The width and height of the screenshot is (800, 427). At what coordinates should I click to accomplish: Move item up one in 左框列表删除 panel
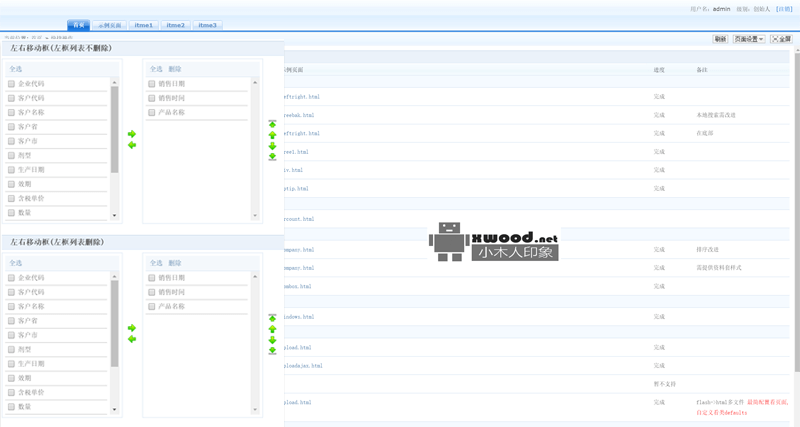point(272,329)
